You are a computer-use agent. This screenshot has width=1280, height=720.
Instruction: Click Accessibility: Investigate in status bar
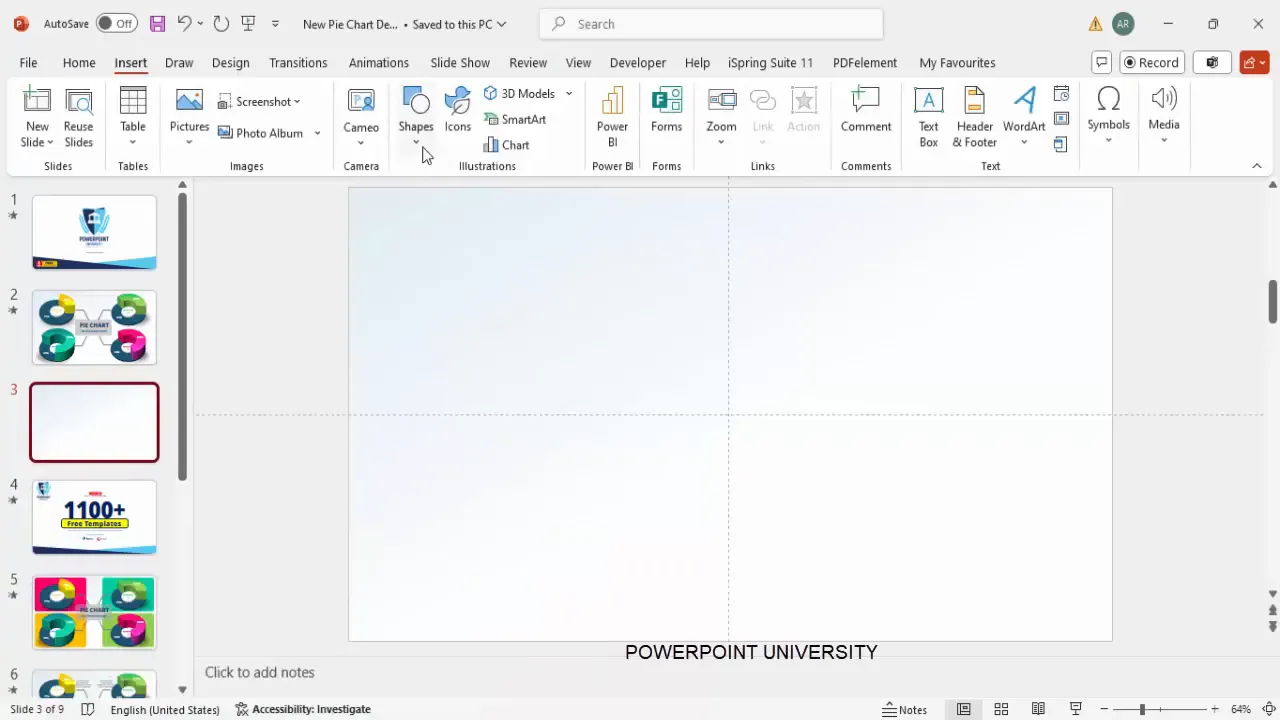tap(303, 709)
